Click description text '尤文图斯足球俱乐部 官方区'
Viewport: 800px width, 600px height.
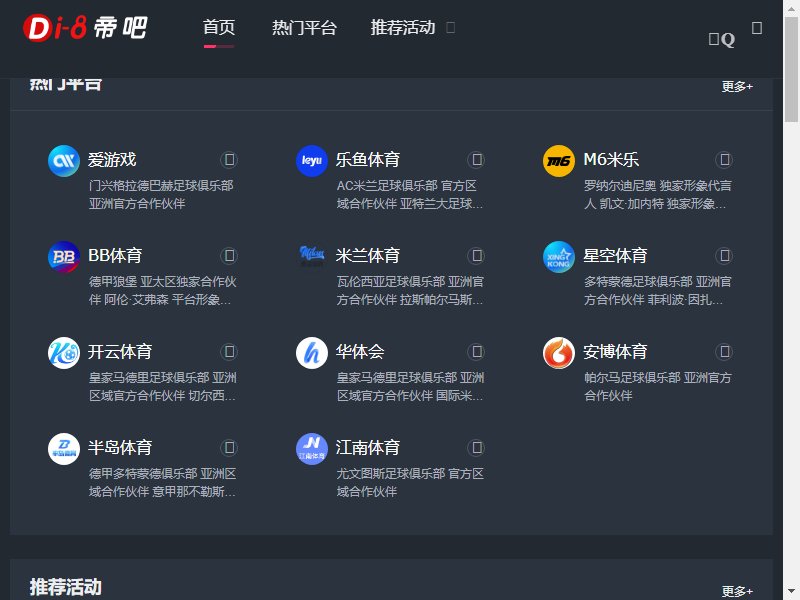tap(410, 473)
